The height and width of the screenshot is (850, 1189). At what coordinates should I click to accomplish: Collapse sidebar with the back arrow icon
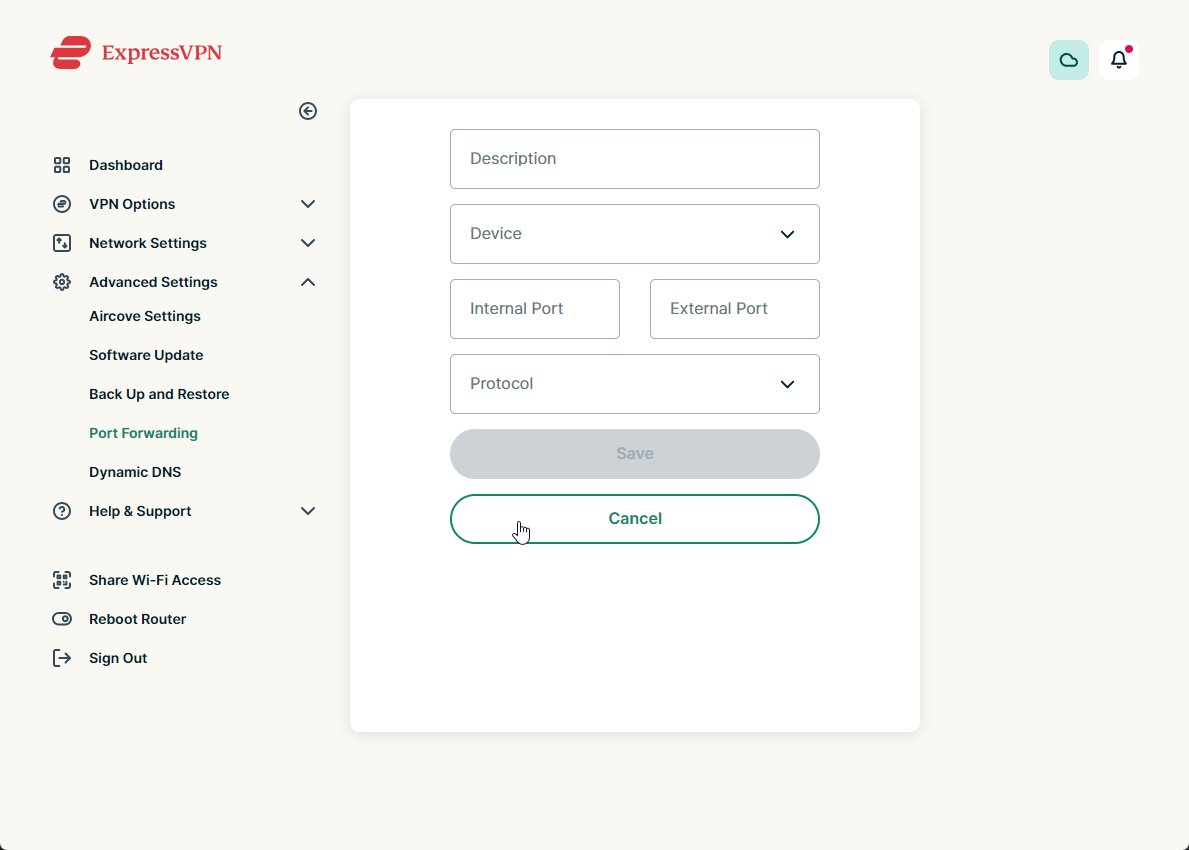(x=308, y=111)
